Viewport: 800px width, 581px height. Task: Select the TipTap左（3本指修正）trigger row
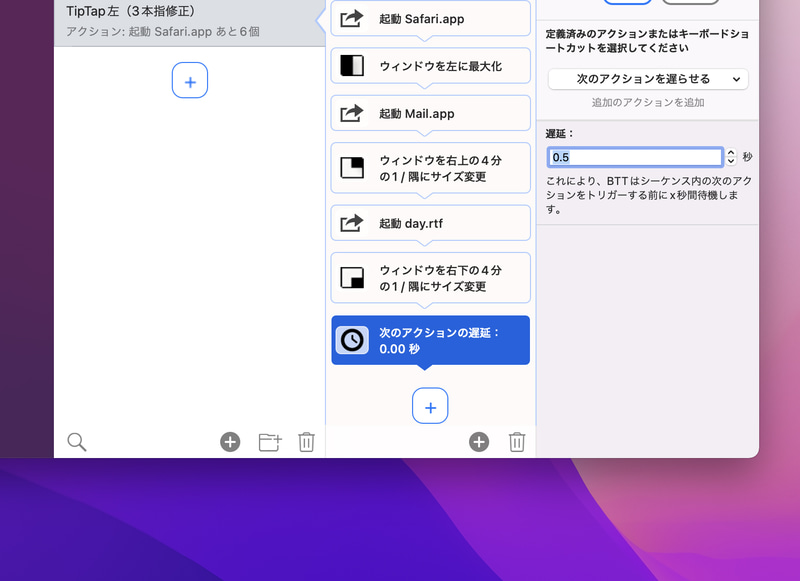point(190,21)
